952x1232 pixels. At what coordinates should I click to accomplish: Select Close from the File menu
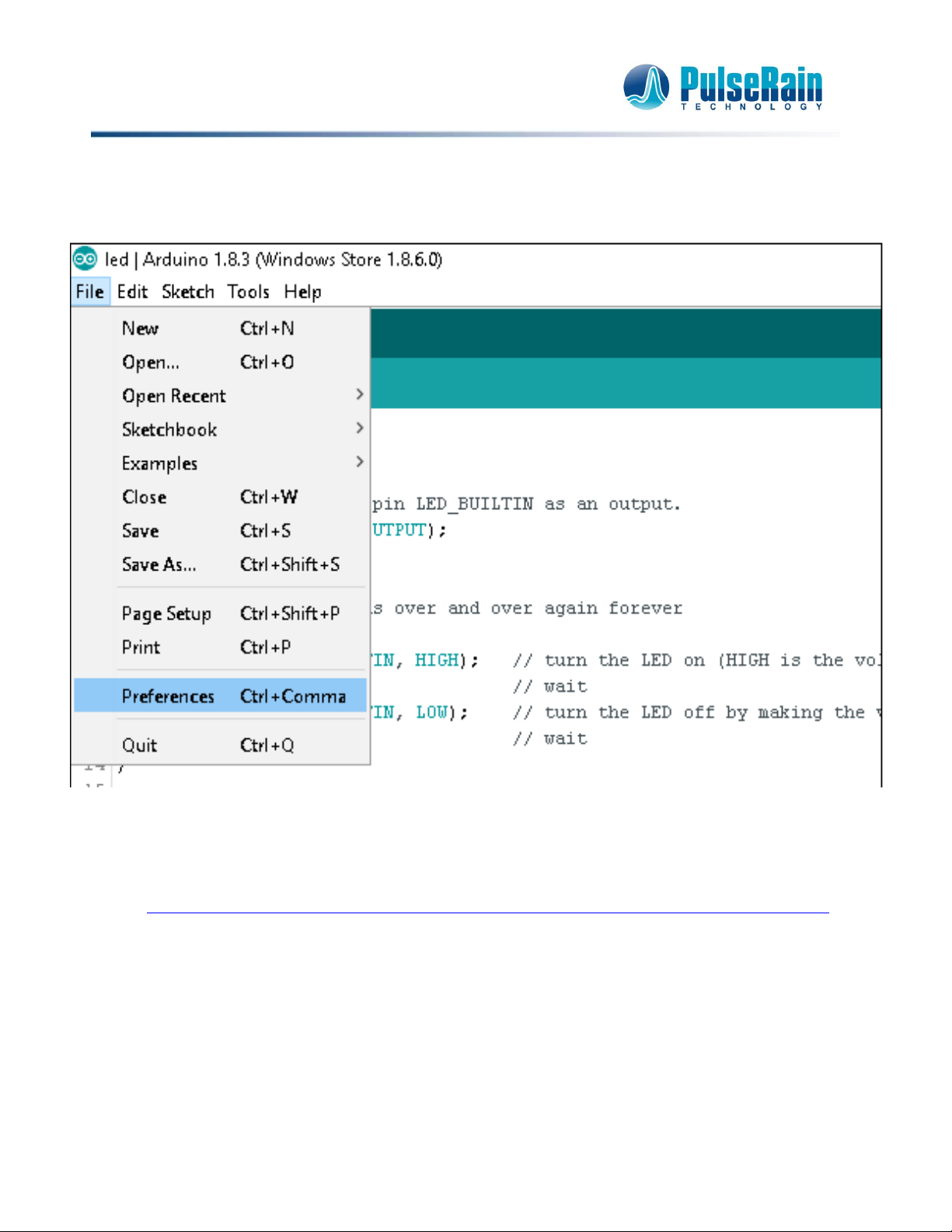(145, 497)
